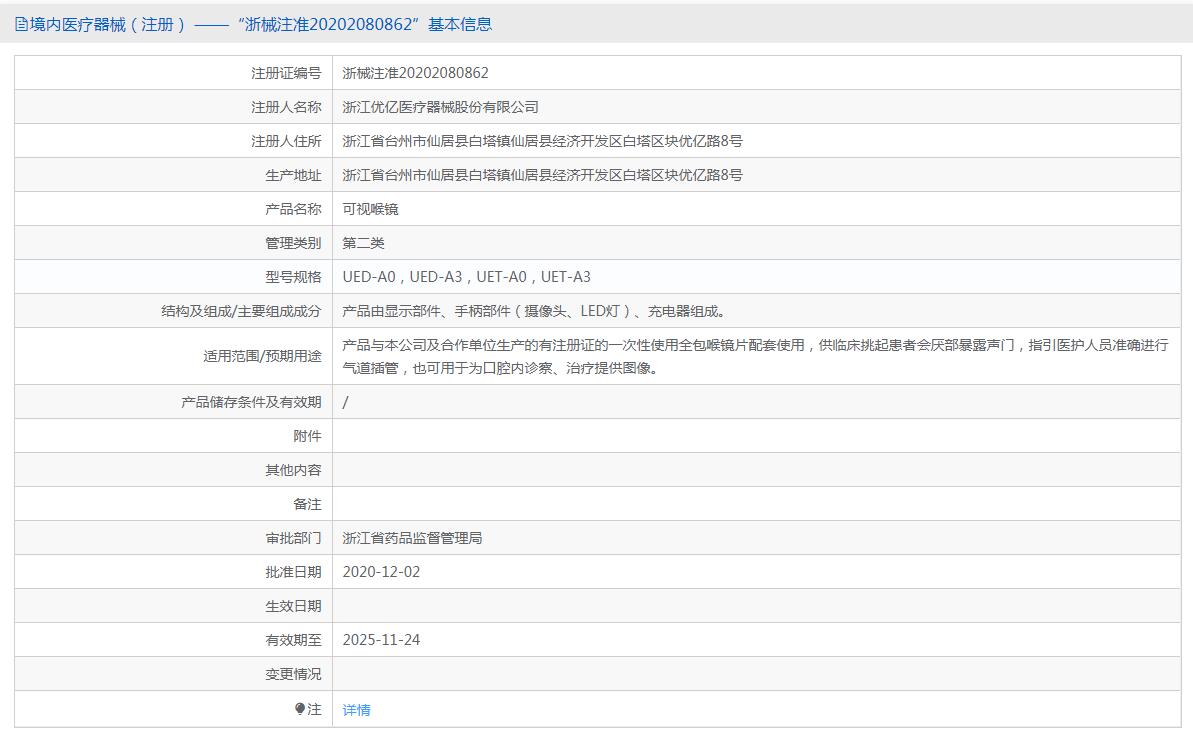Click the 注册人住所 label

(x=286, y=141)
